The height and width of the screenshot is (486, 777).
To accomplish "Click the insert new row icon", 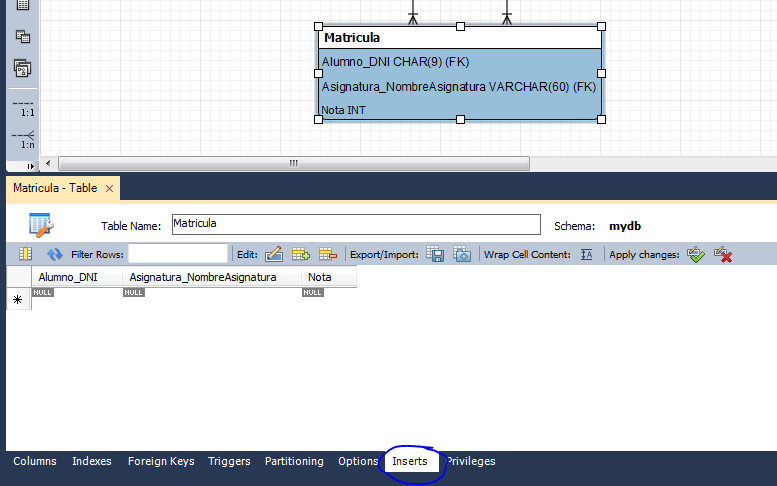I will tap(300, 255).
